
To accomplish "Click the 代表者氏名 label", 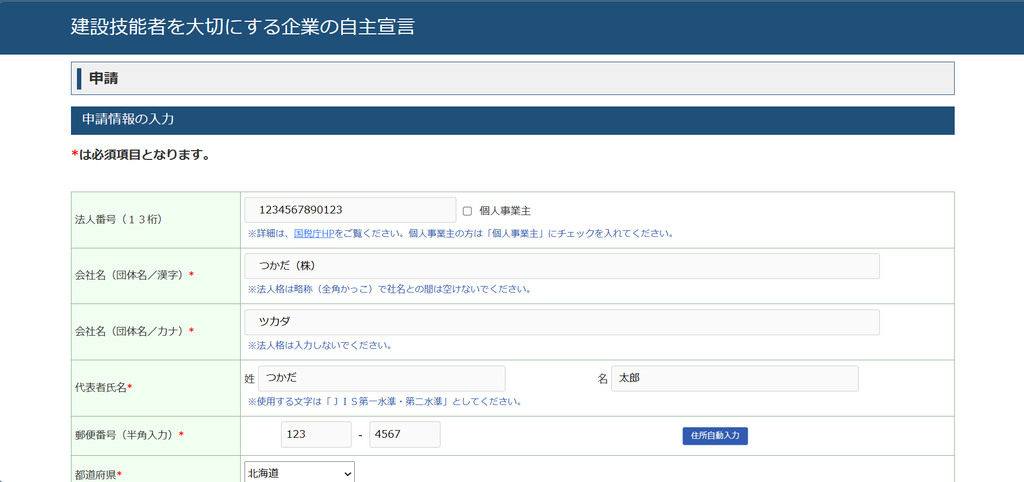I will click(104, 387).
